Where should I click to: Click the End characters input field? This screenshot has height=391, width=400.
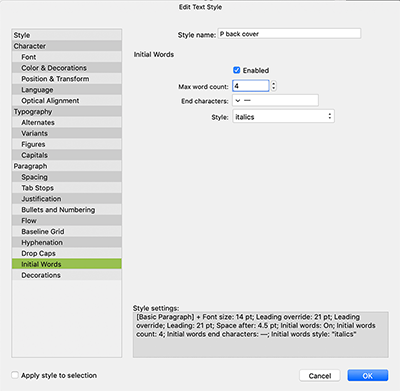pyautogui.click(x=275, y=100)
